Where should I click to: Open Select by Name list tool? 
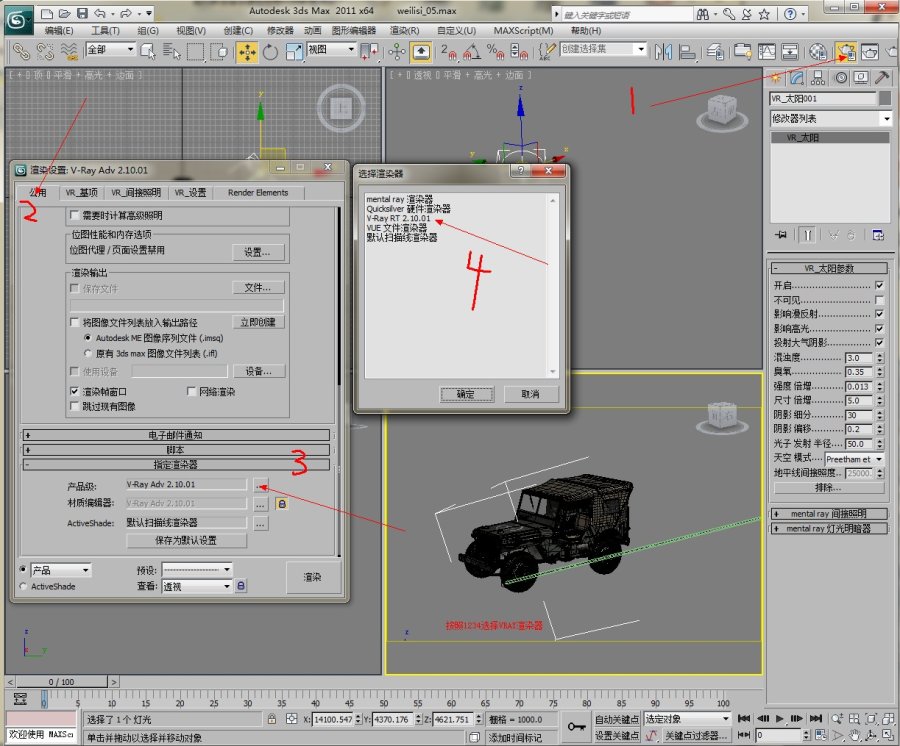[171, 52]
